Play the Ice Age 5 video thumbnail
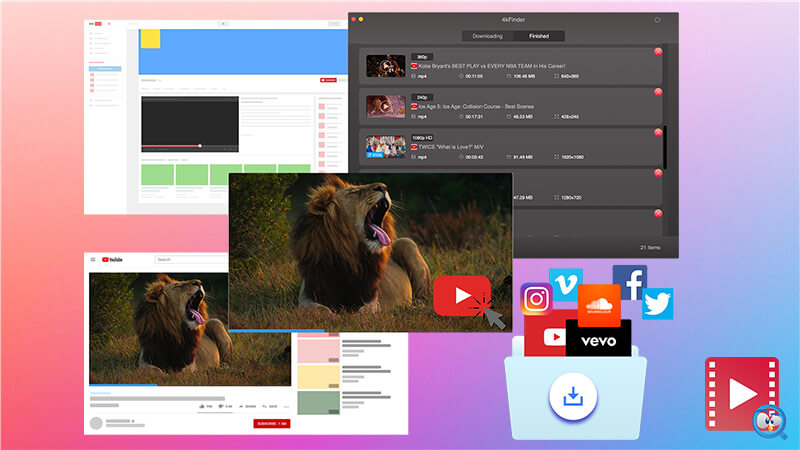Viewport: 800px width, 450px height. (385, 106)
